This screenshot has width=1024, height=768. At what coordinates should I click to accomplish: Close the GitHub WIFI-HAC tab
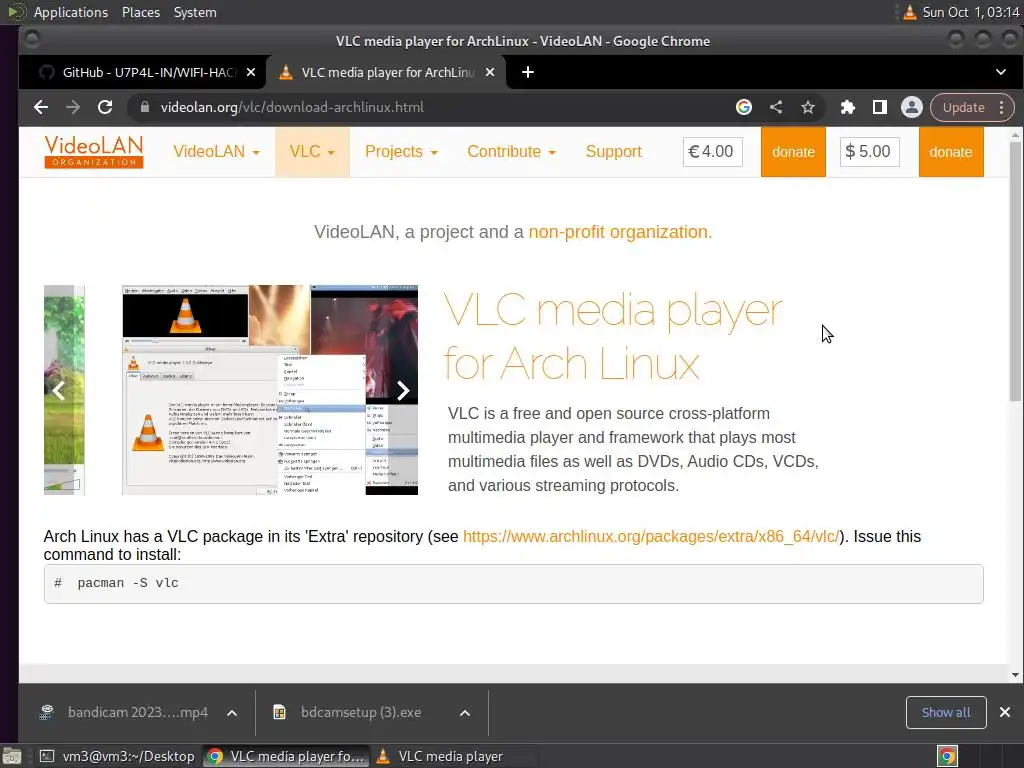(x=251, y=72)
